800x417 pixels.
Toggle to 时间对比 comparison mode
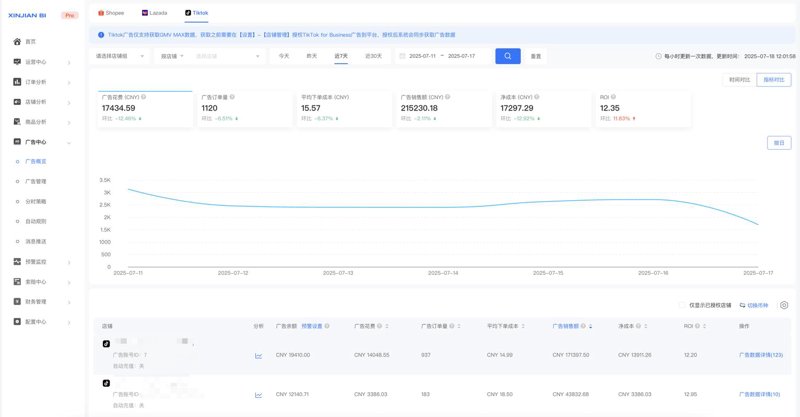pyautogui.click(x=739, y=80)
